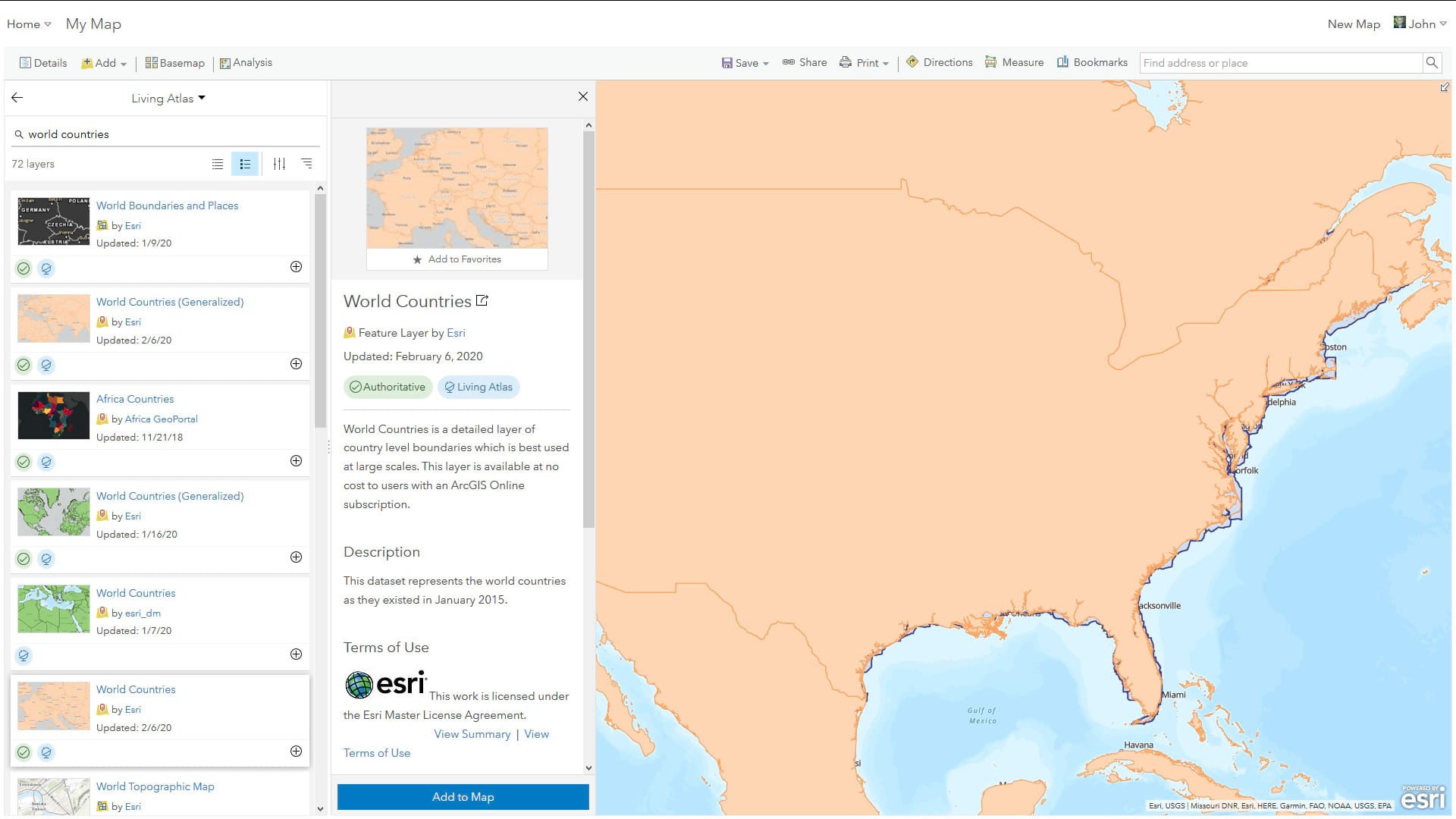Expand the Home dropdown menu
This screenshot has width=1456, height=819.
(x=29, y=24)
